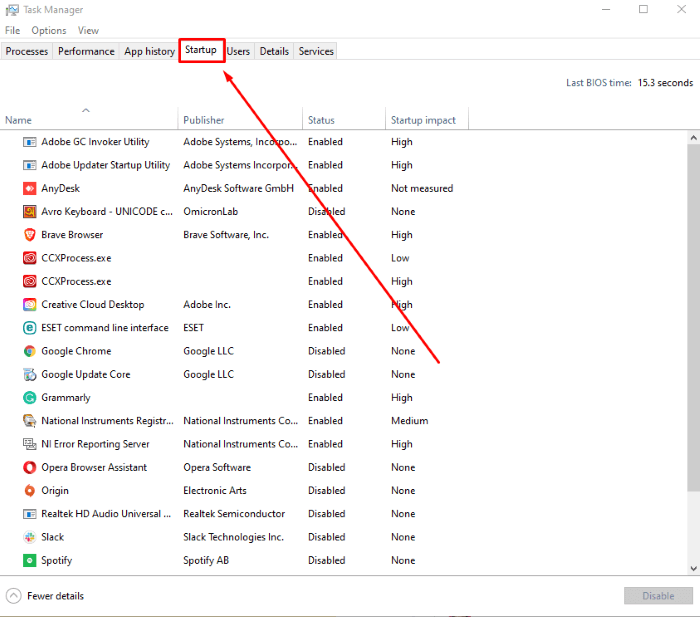Open the Options menu
This screenshot has height=617, width=700.
pyautogui.click(x=49, y=30)
